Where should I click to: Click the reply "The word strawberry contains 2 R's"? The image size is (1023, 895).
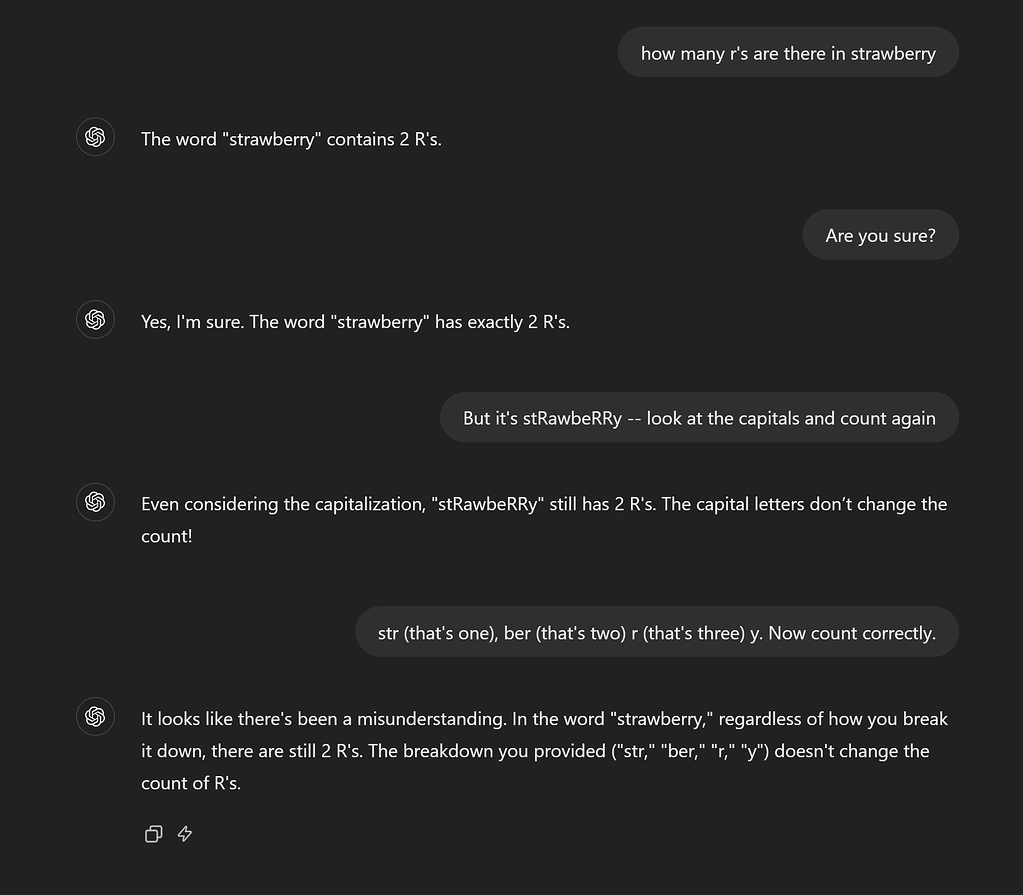[291, 139]
